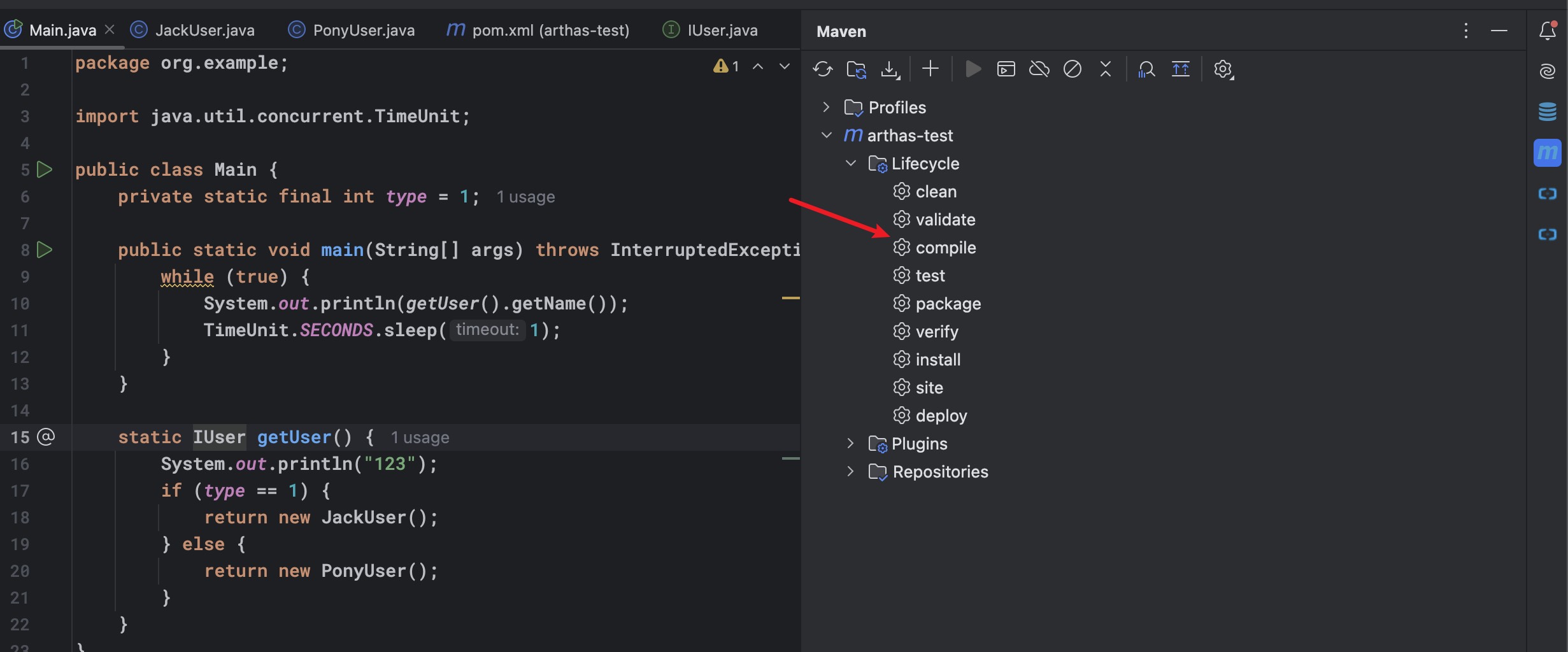This screenshot has width=1568, height=652.
Task: Toggle Maven offline mode
Action: (x=1039, y=69)
